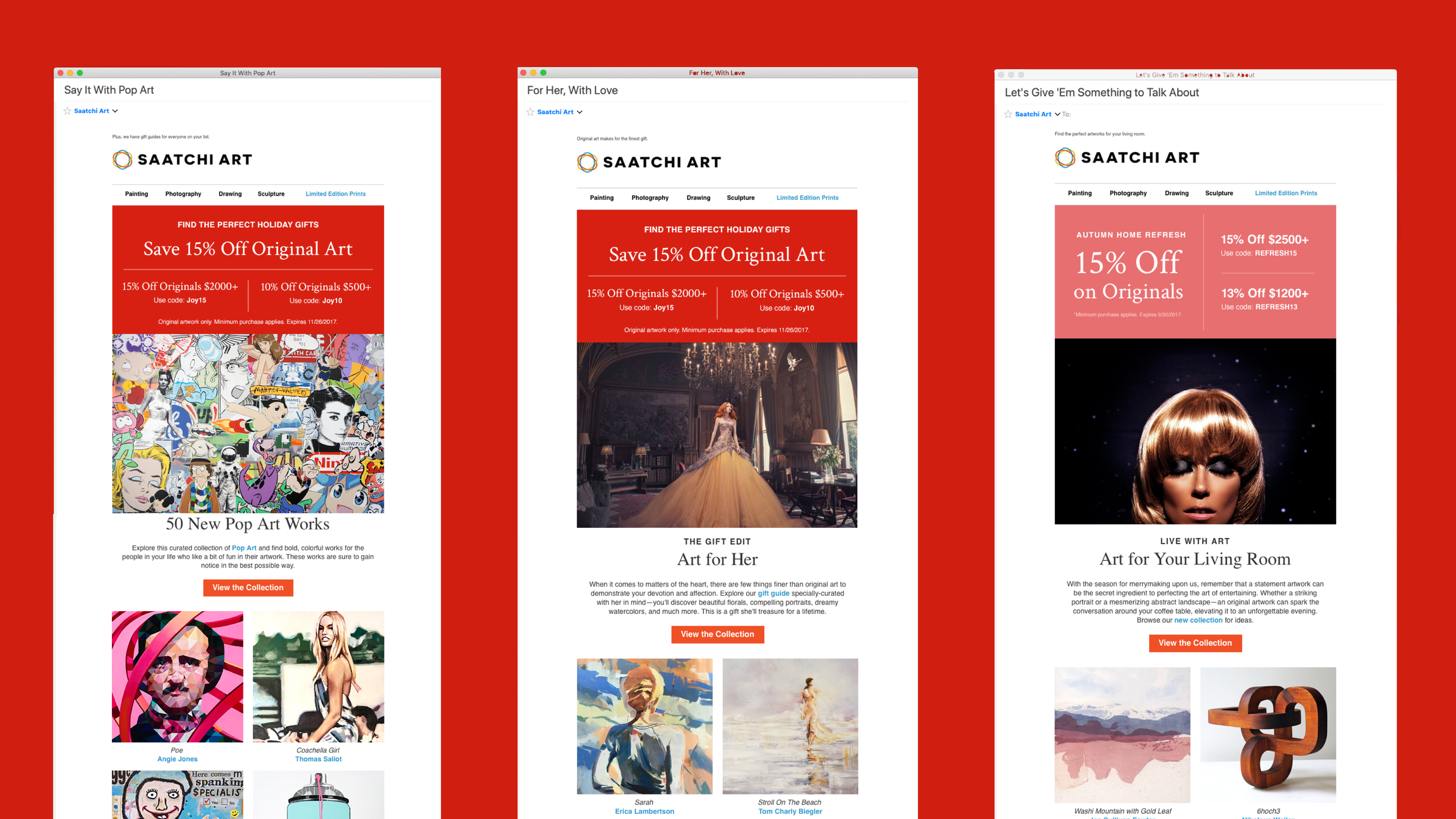Screen dimensions: 1456x819
Task: Click View the Collection in Pop Art email
Action: [x=248, y=588]
